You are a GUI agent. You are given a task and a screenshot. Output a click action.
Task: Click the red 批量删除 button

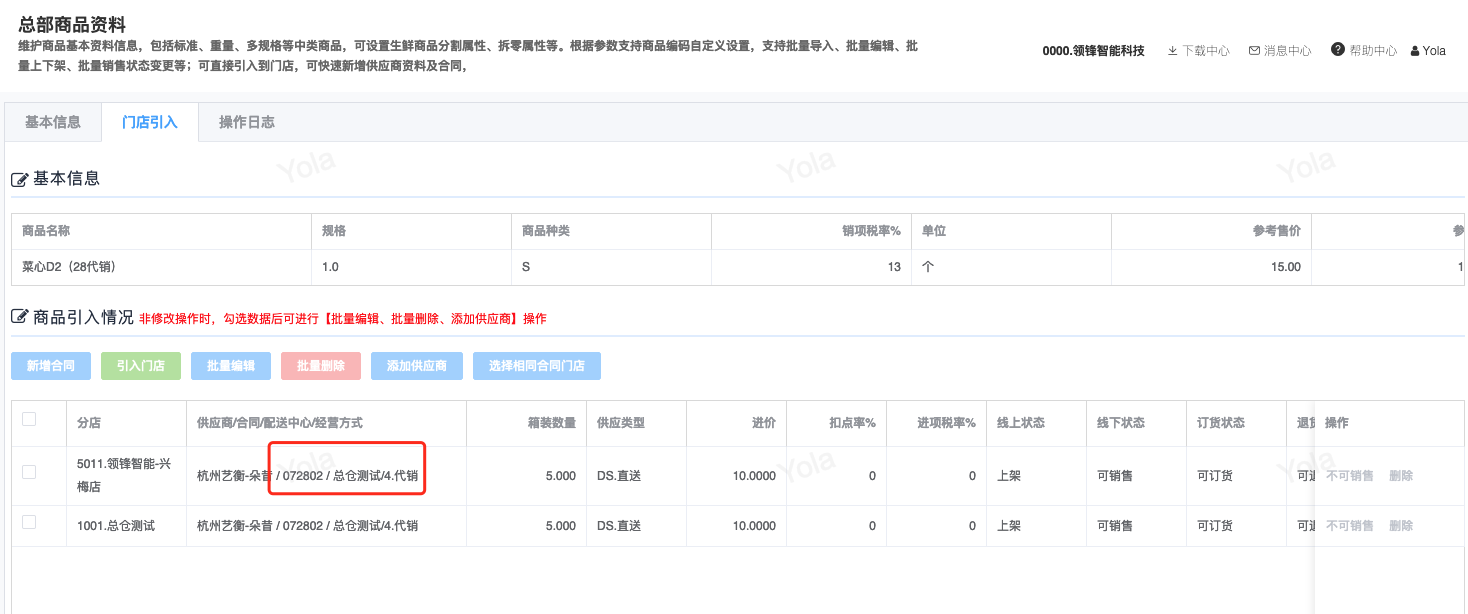point(321,366)
